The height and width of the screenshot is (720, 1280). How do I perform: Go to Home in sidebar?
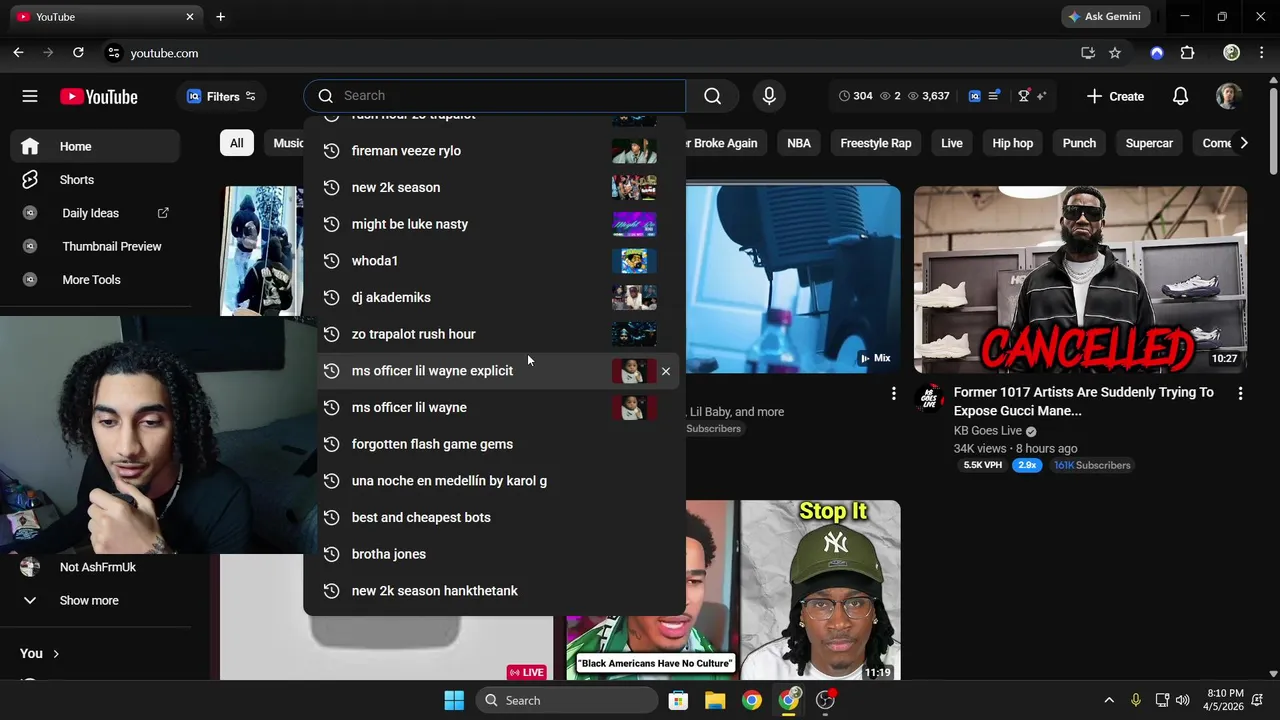(96, 146)
